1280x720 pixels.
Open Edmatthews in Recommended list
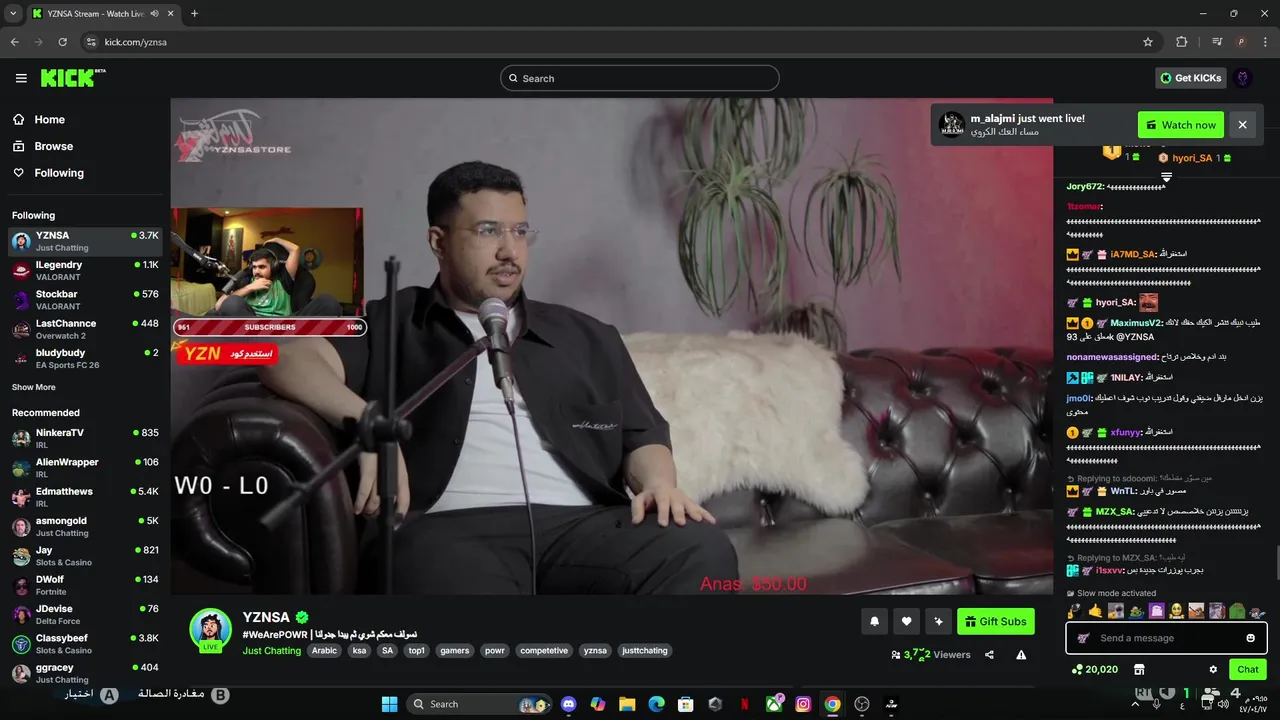point(85,497)
